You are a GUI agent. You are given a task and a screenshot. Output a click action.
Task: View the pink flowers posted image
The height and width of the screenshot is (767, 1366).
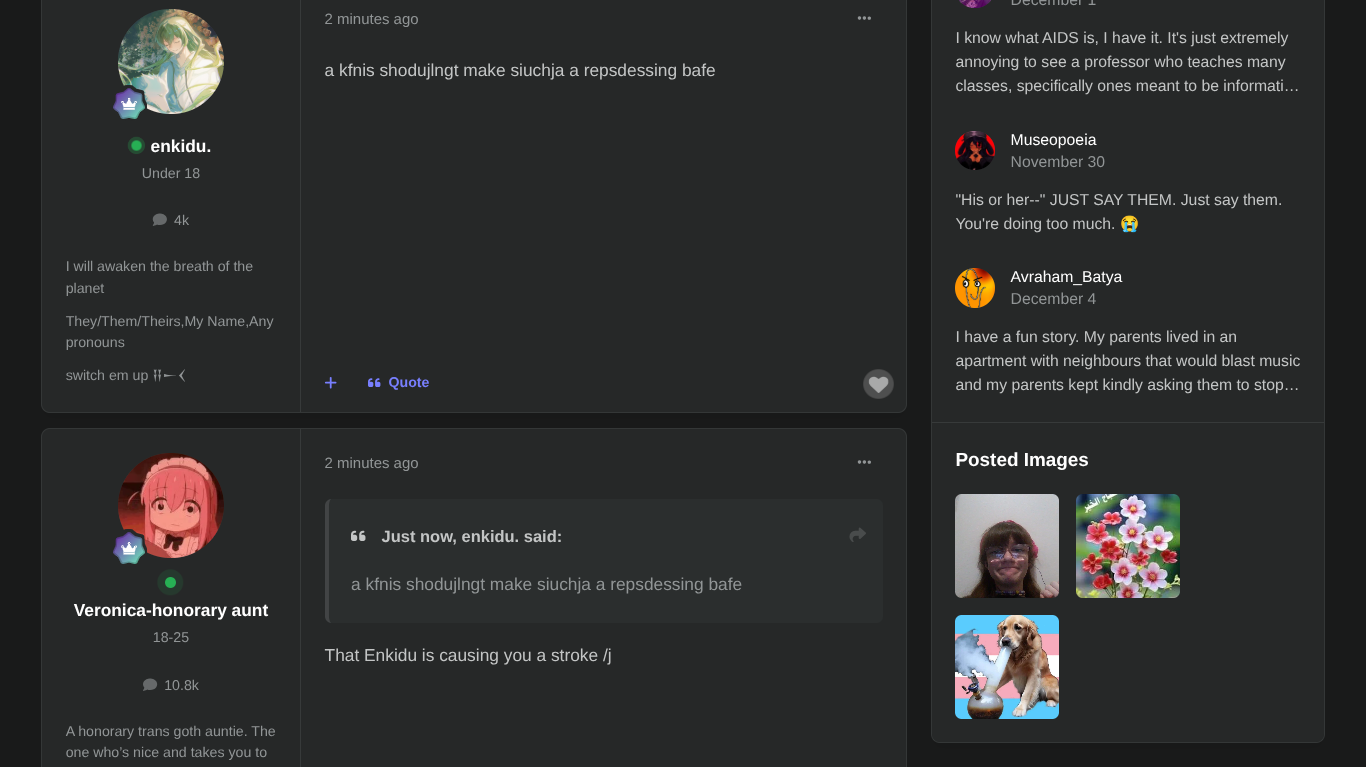1128,546
